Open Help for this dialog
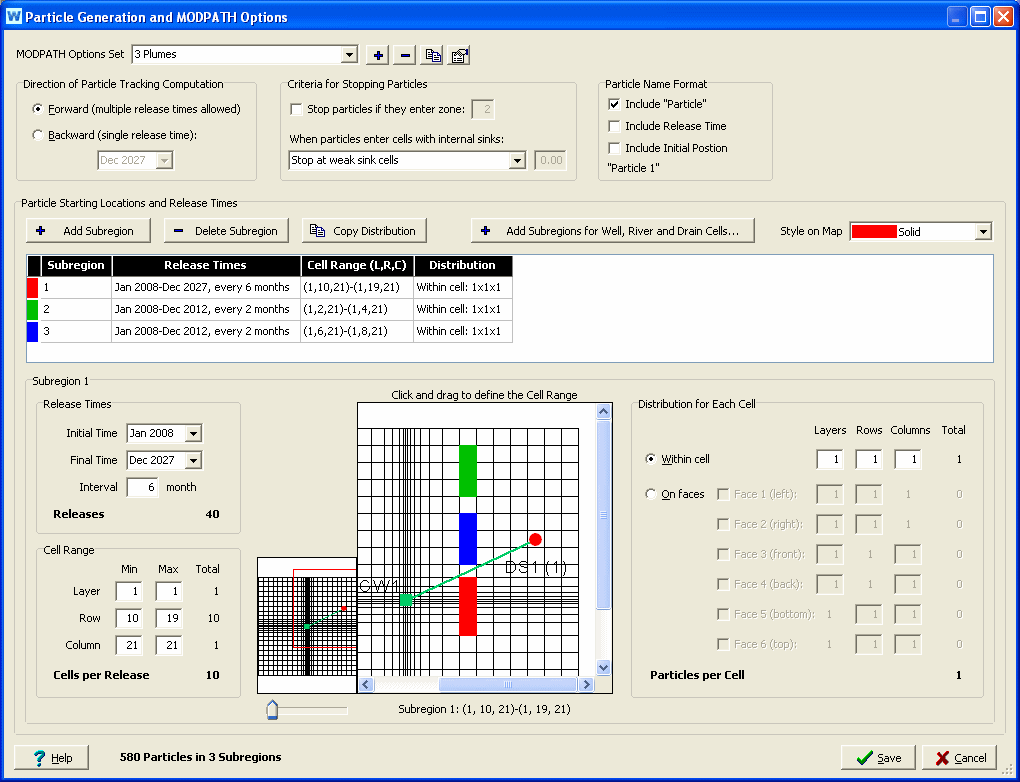This screenshot has height=782, width=1020. [x=51, y=757]
